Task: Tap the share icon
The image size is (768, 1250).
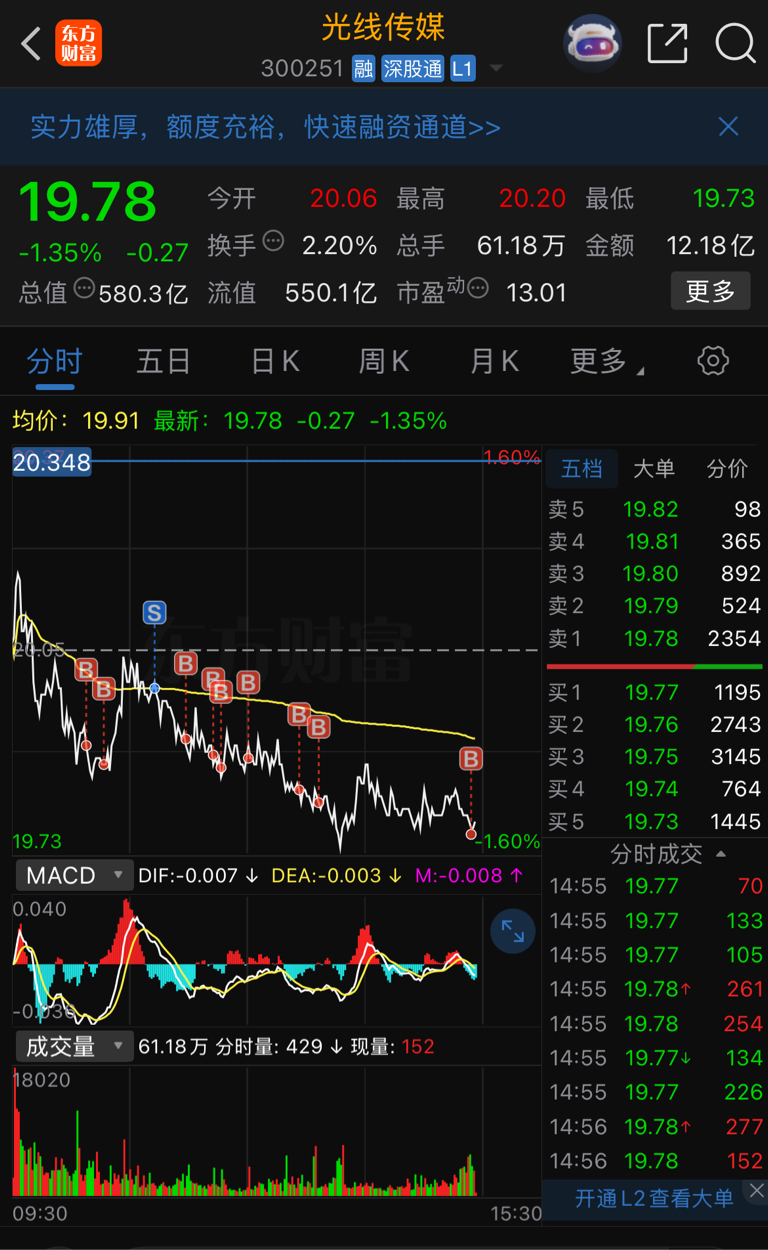Action: [x=667, y=43]
